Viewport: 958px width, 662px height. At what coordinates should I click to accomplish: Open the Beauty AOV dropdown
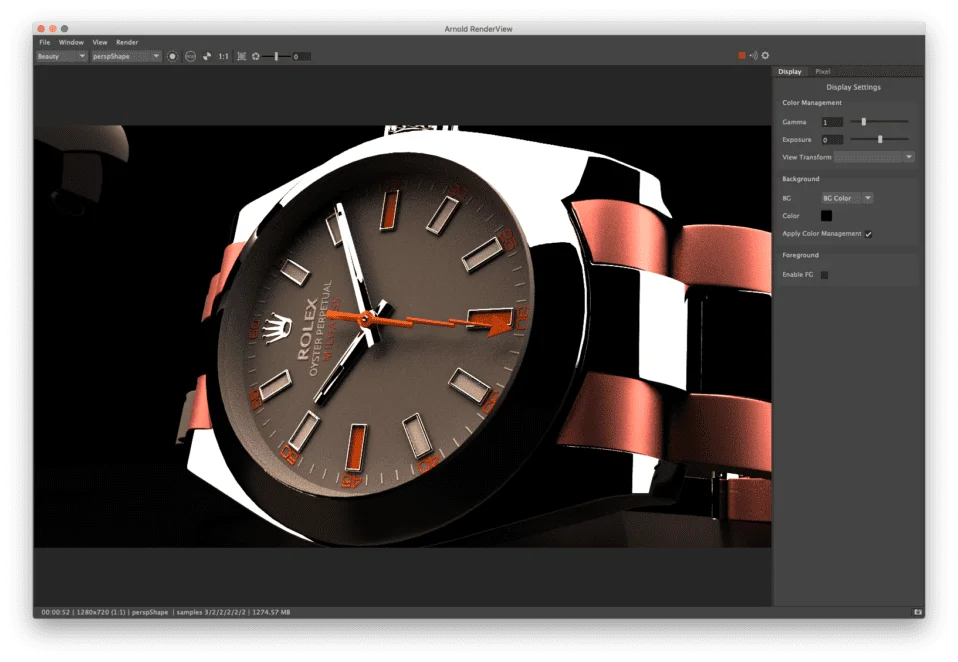62,56
